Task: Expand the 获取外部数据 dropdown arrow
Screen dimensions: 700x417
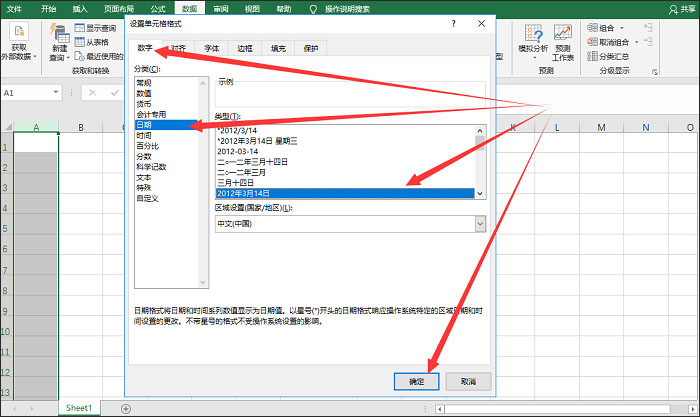Action: coord(34,57)
